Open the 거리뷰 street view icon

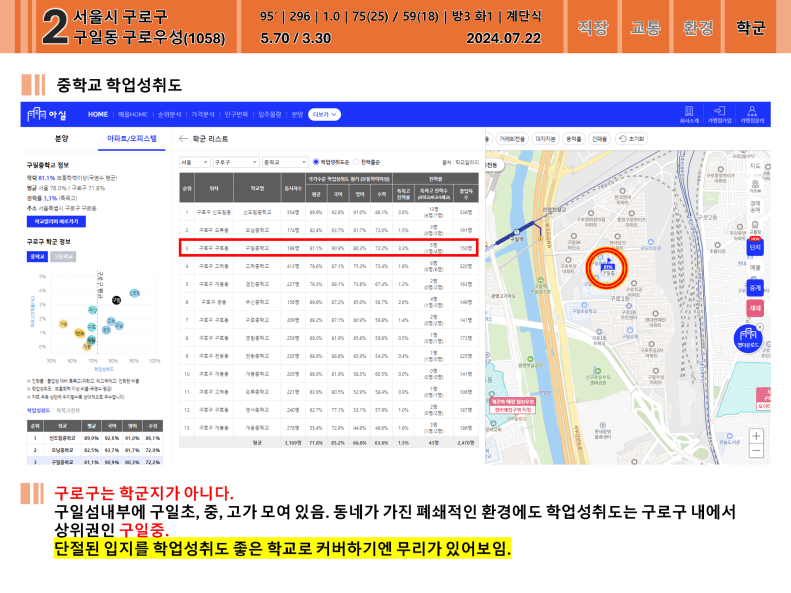tap(755, 186)
